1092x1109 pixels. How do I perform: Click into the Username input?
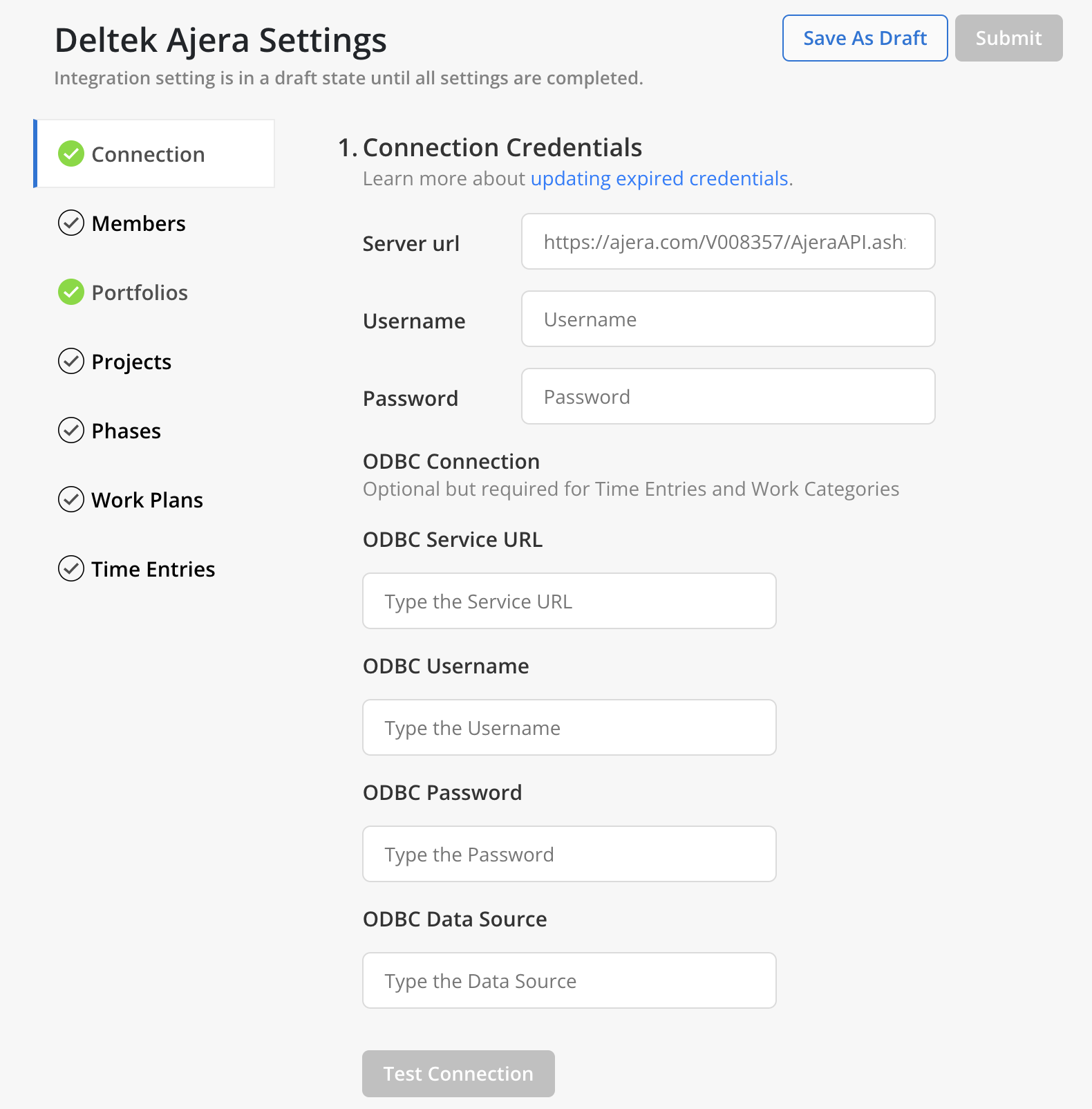728,319
